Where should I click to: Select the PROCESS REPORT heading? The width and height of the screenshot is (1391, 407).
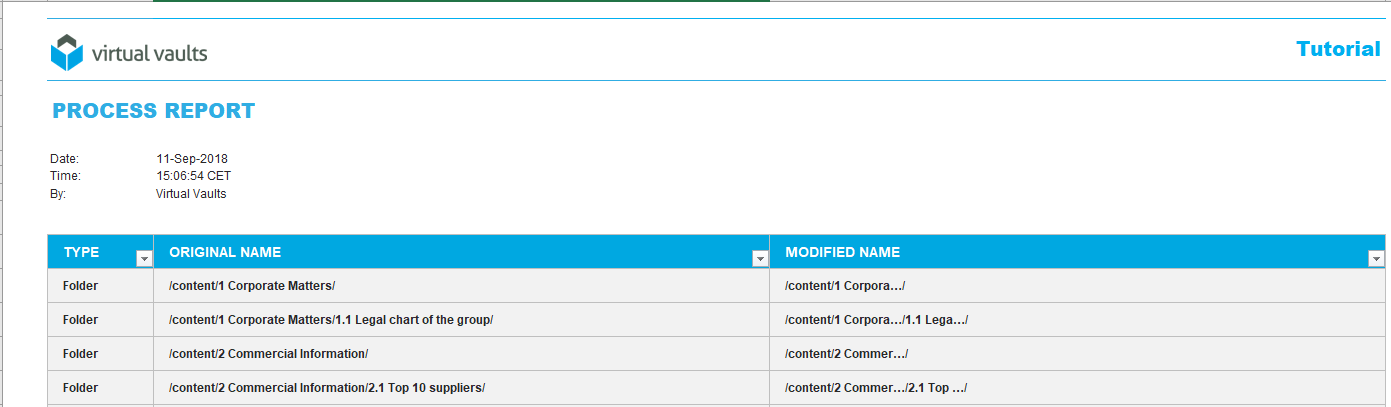[x=153, y=111]
